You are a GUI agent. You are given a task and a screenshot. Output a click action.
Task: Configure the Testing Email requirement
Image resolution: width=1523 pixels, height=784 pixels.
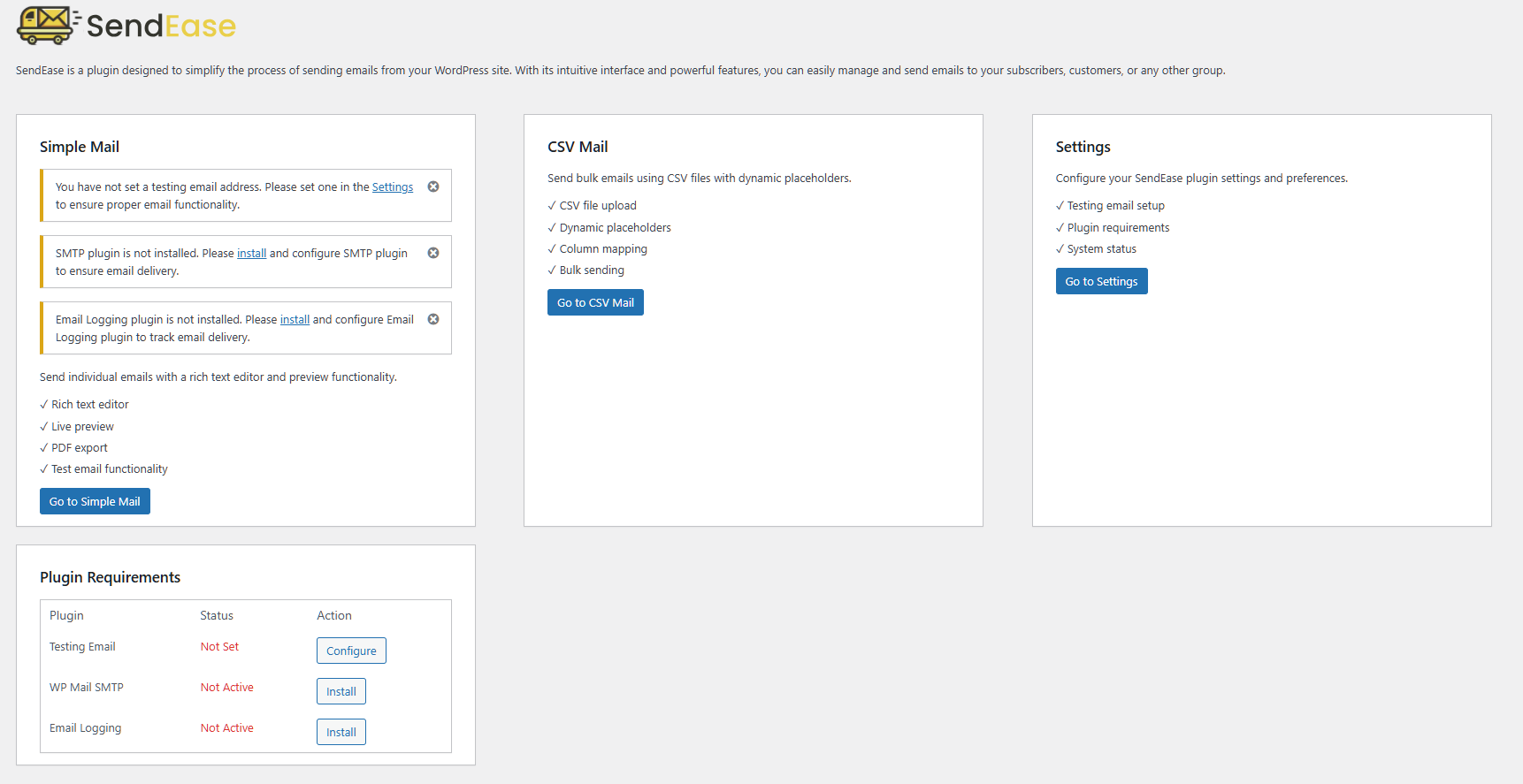[x=351, y=651]
